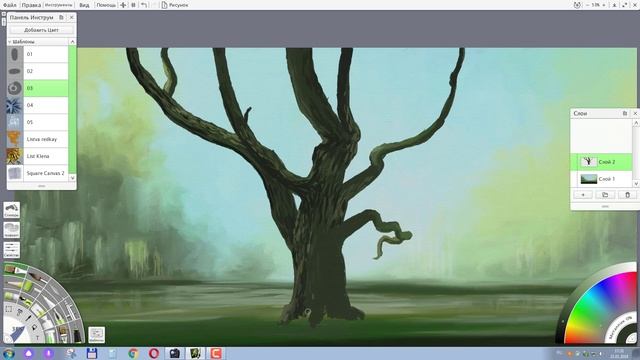640x360 pixels.
Task: Add a new layer group folder
Action: (605, 195)
